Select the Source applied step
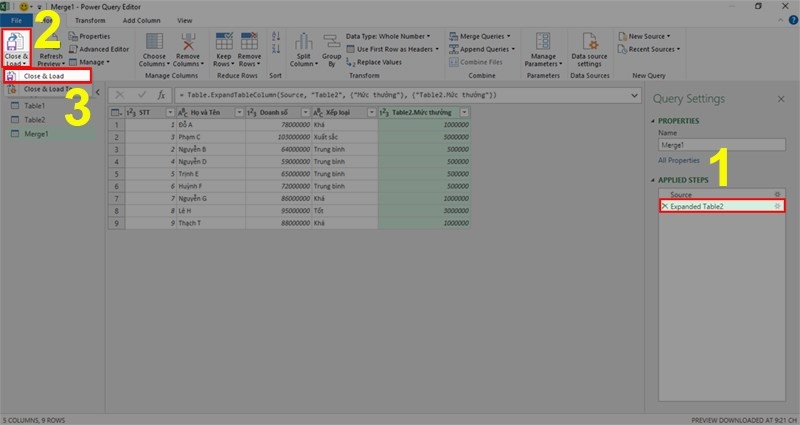Screen dimensions: 800x425 (721, 194)
